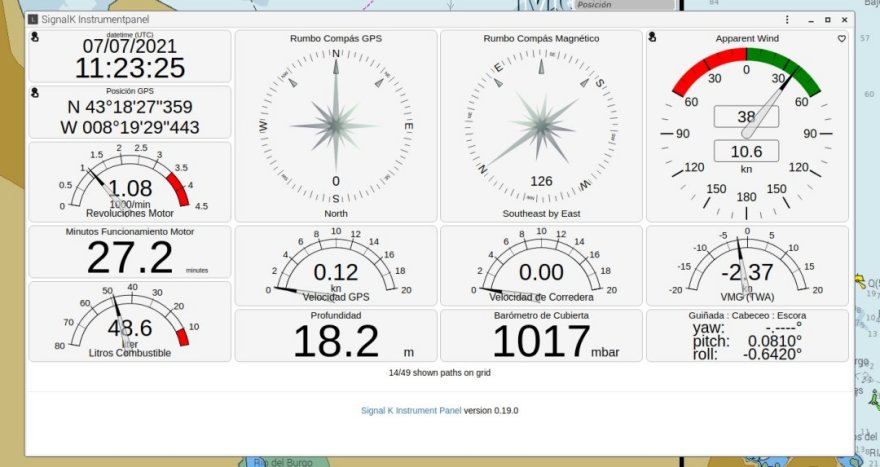This screenshot has width=880, height=467.
Task: Click the Velocidad de Corredera gauge
Action: tap(541, 265)
